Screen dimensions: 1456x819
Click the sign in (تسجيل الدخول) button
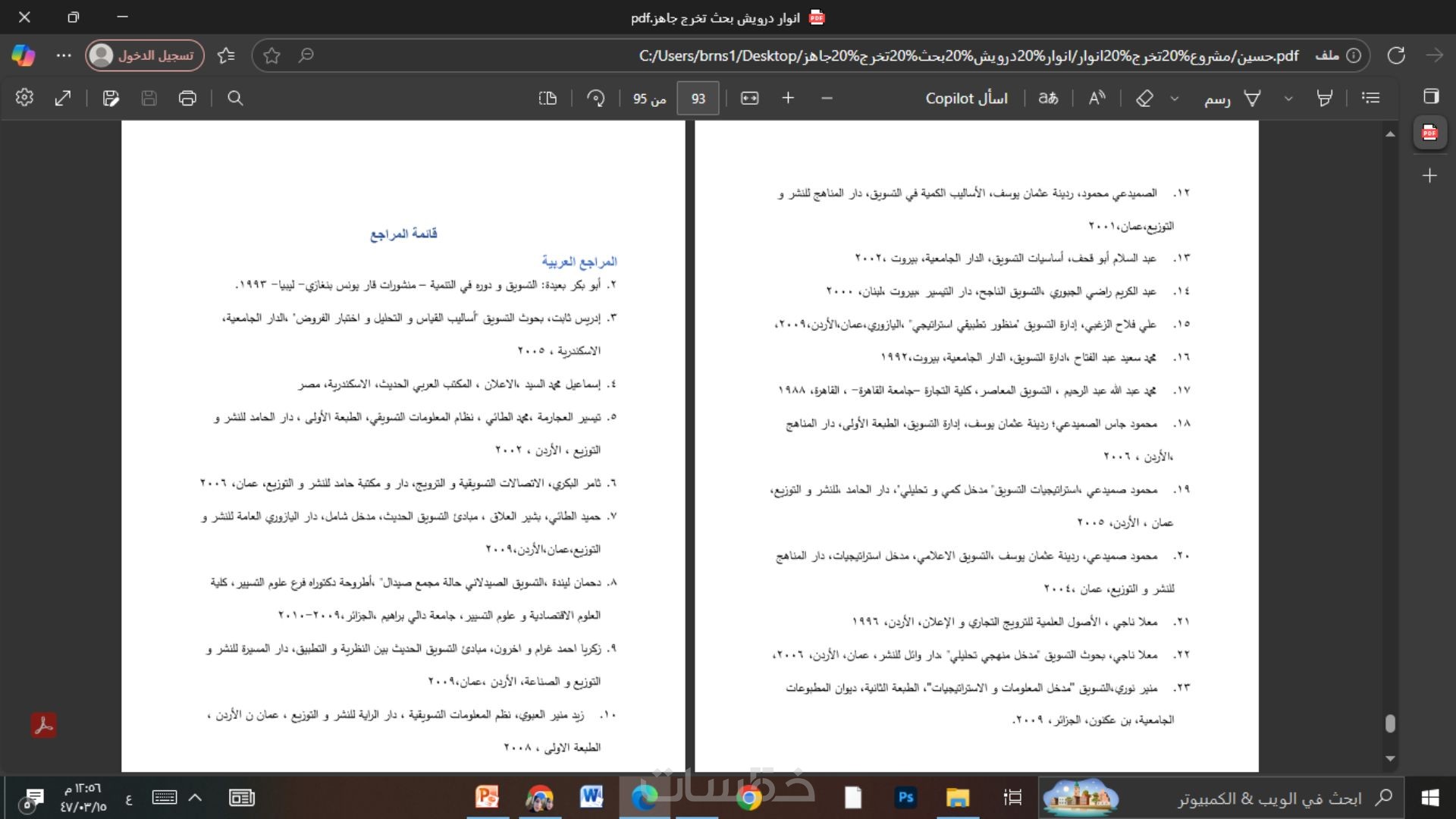(x=145, y=55)
